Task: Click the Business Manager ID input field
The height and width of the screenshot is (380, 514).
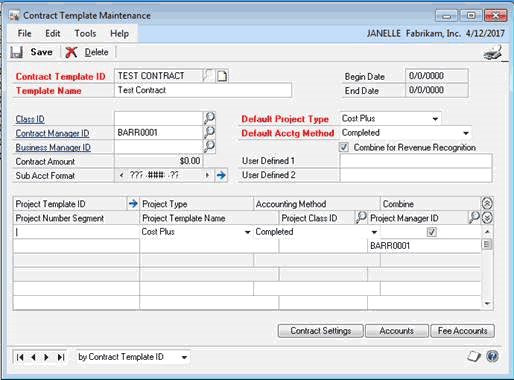Action: (158, 147)
